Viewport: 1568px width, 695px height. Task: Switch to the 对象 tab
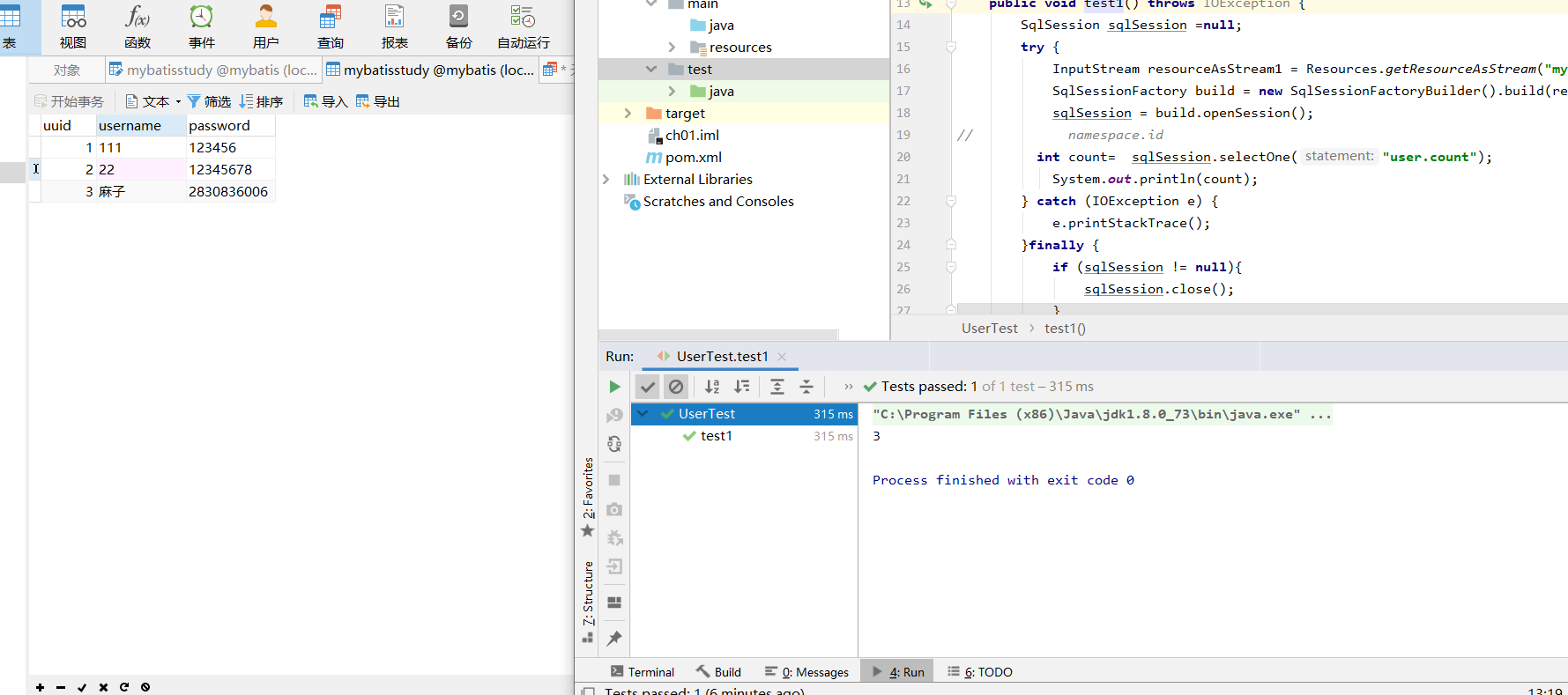(x=67, y=70)
